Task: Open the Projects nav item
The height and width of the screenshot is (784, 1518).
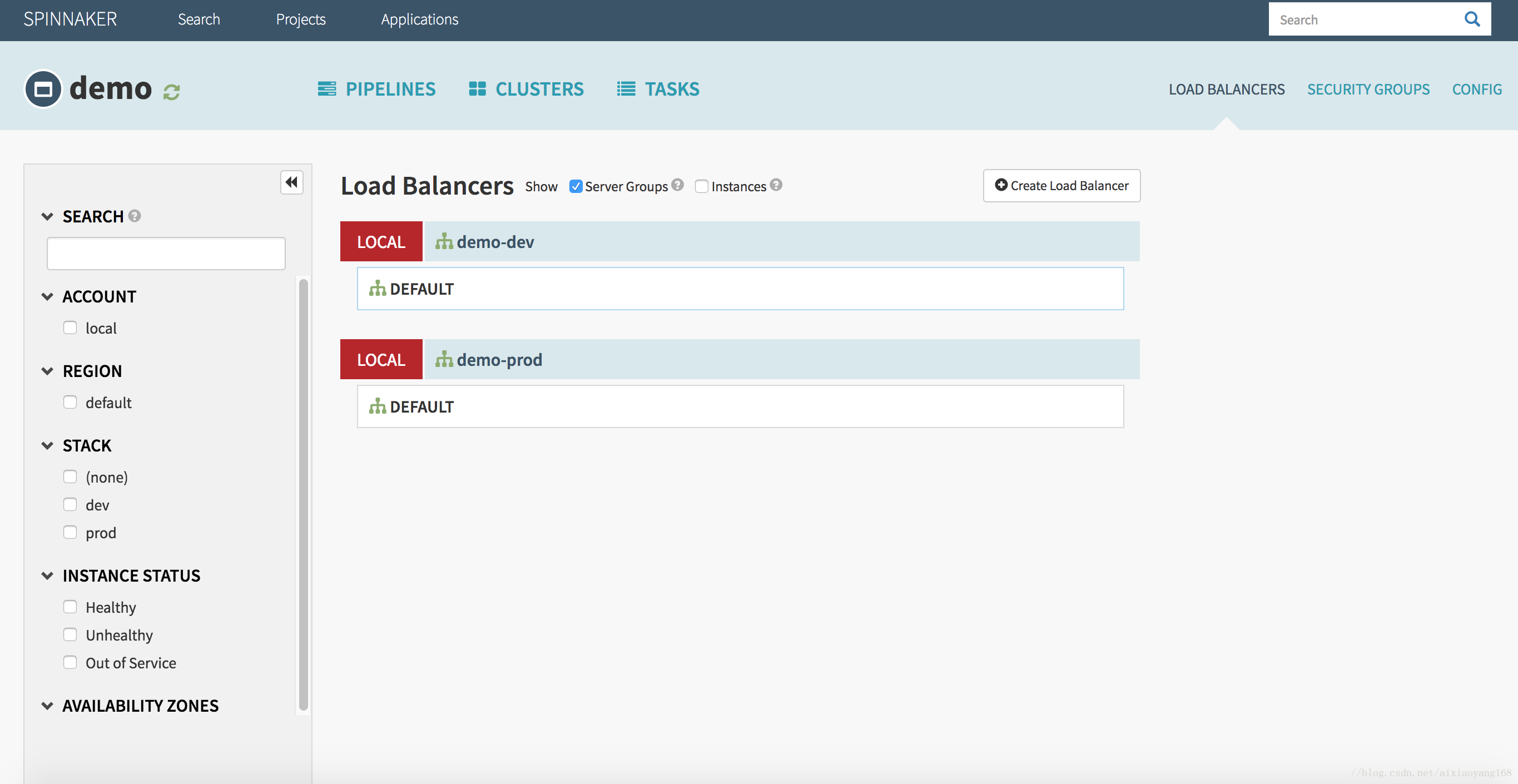Action: 301,19
